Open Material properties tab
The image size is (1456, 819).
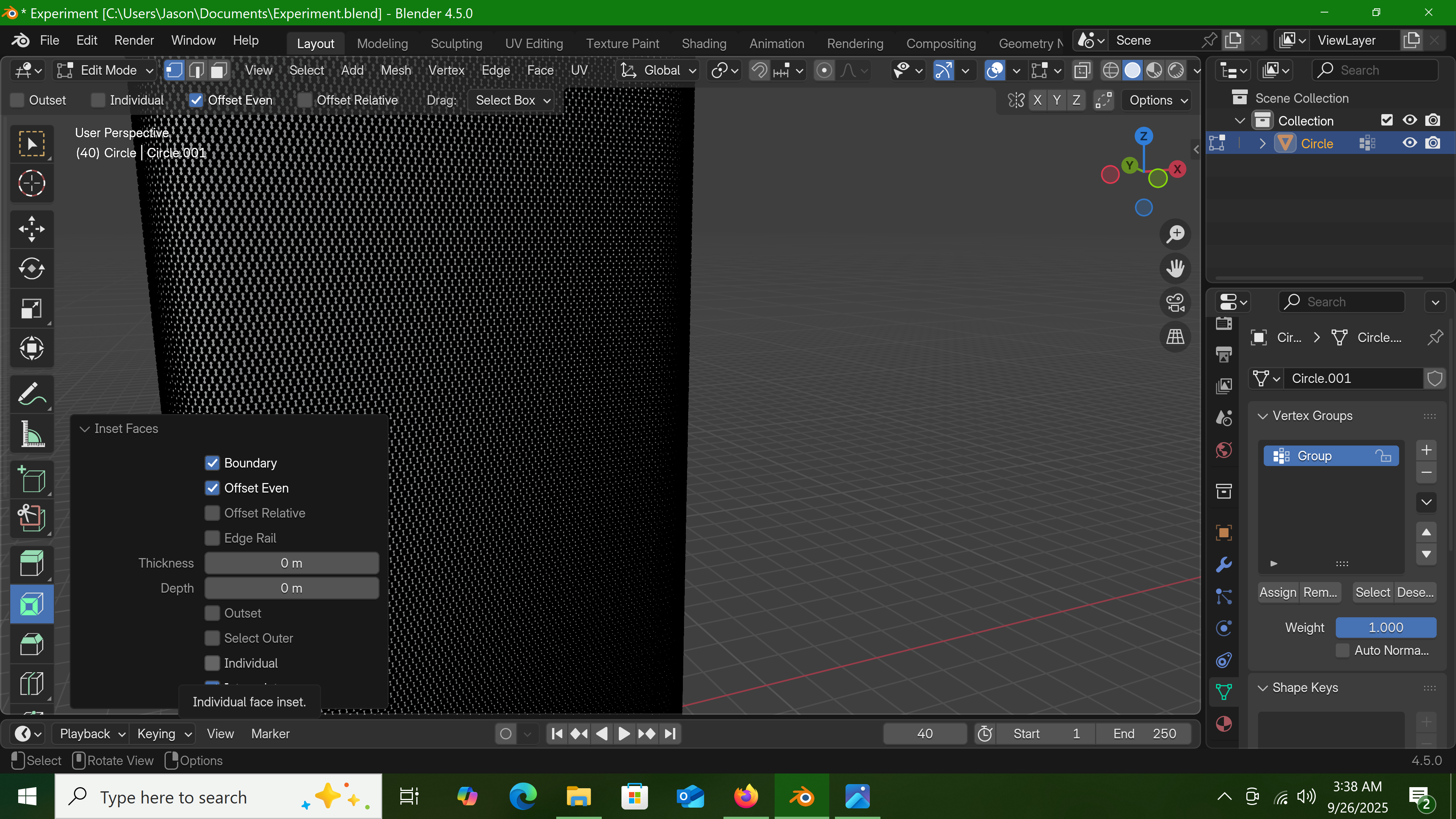click(1224, 724)
